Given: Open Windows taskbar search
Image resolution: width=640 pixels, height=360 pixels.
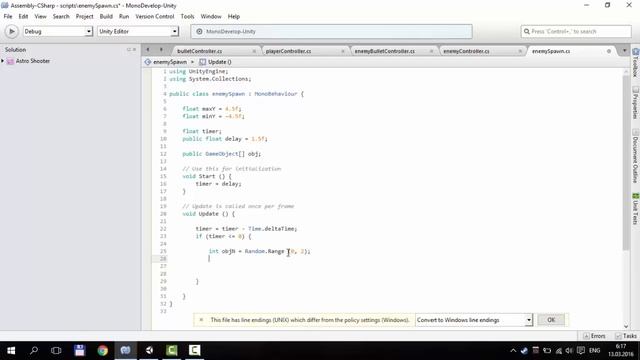Looking at the screenshot, I should click(34, 351).
